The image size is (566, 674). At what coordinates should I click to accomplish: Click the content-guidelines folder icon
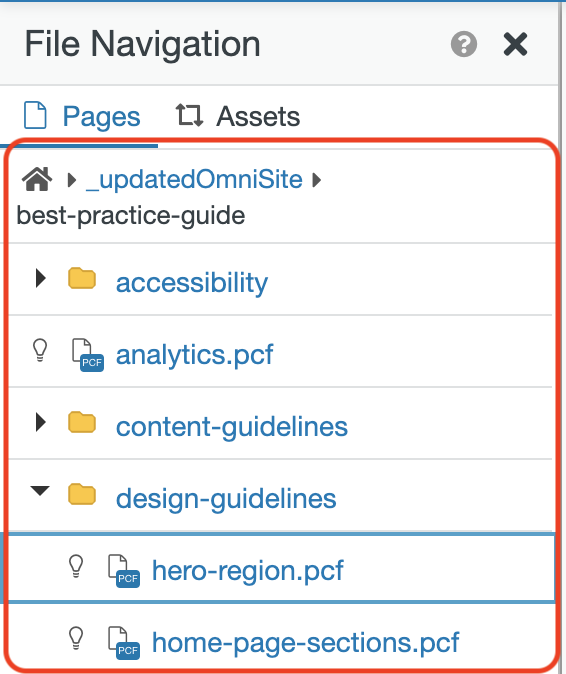(x=82, y=422)
